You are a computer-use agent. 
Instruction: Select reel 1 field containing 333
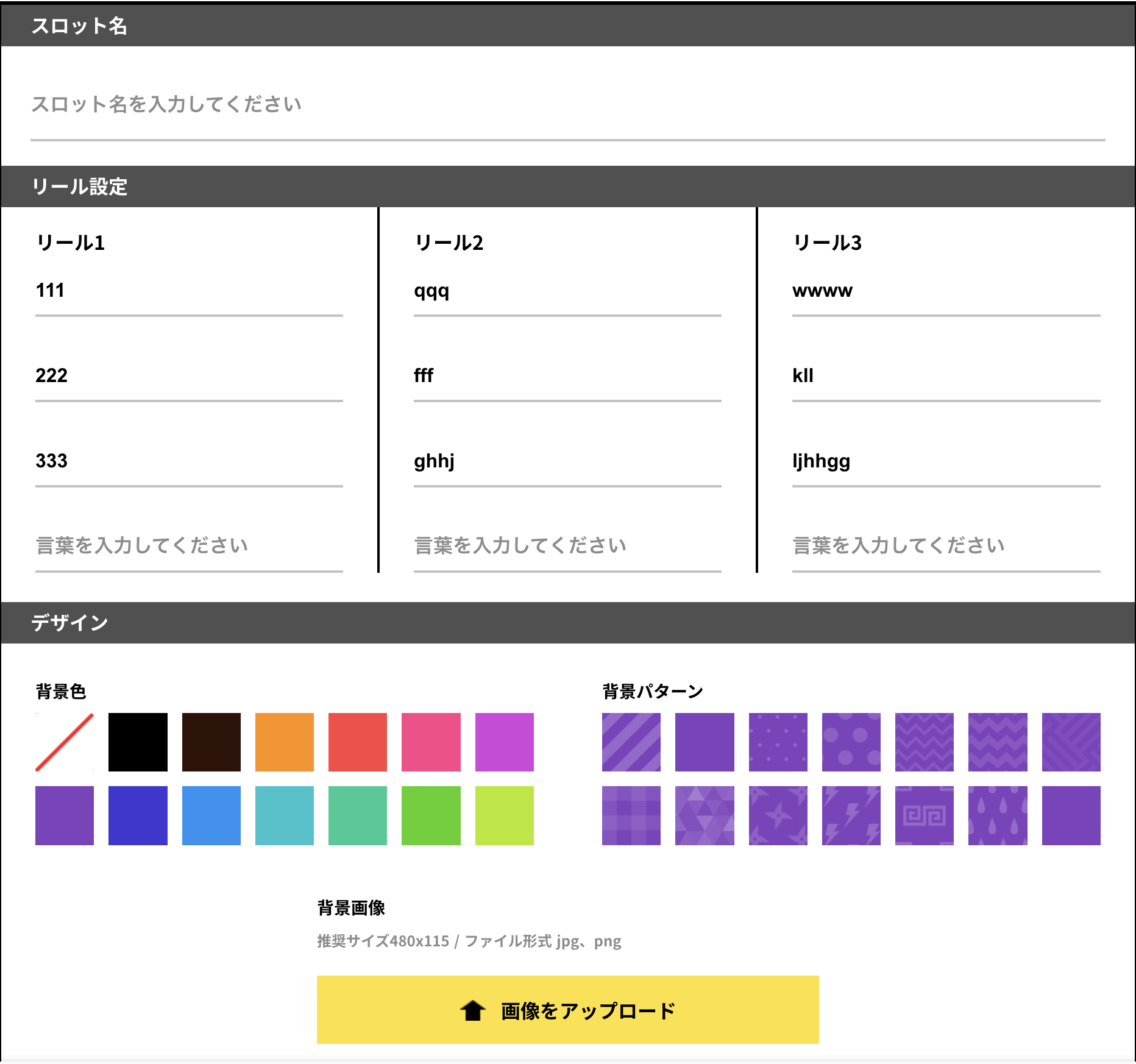point(189,461)
